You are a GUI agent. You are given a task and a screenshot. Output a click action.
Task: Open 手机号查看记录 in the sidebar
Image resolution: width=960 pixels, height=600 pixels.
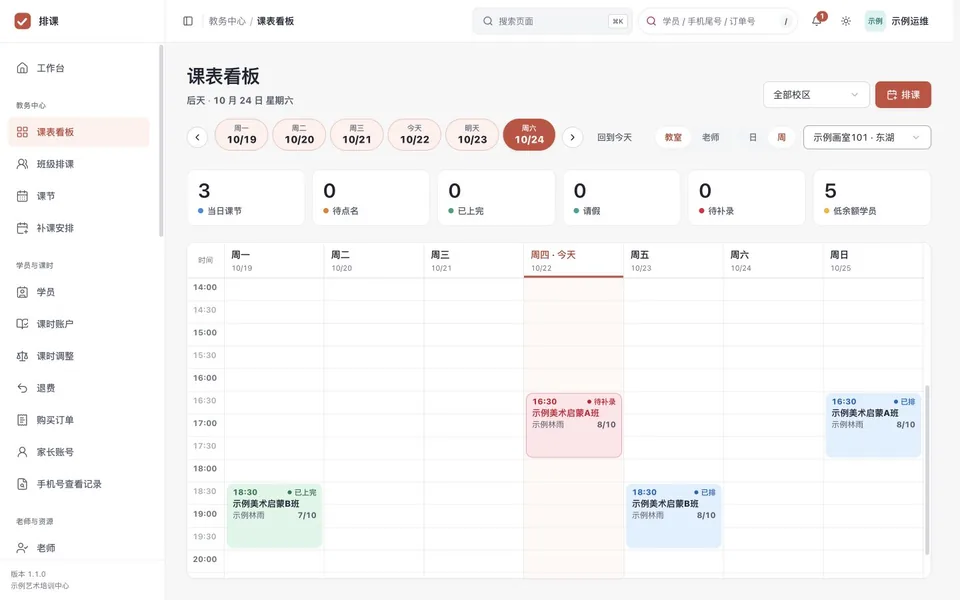click(79, 484)
